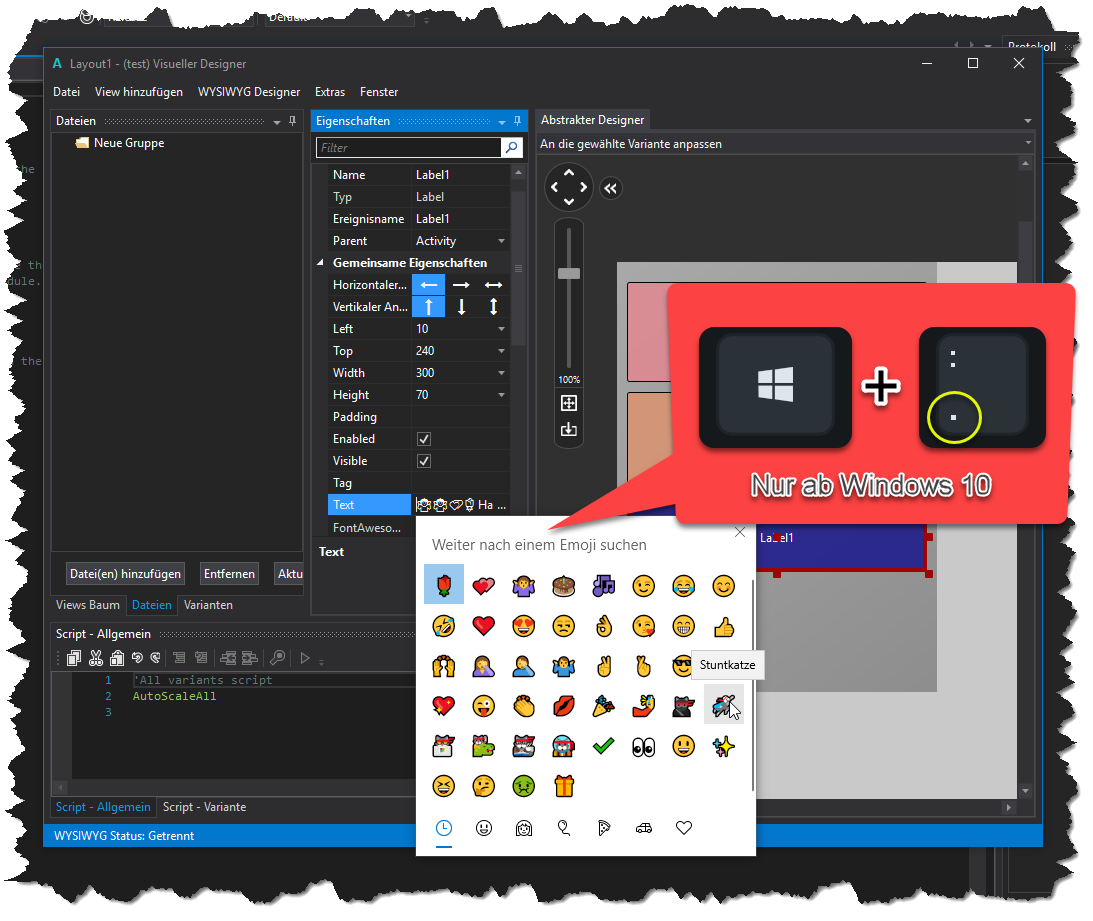Collapse the Gemeinsame Eigenschaften section

(321, 263)
